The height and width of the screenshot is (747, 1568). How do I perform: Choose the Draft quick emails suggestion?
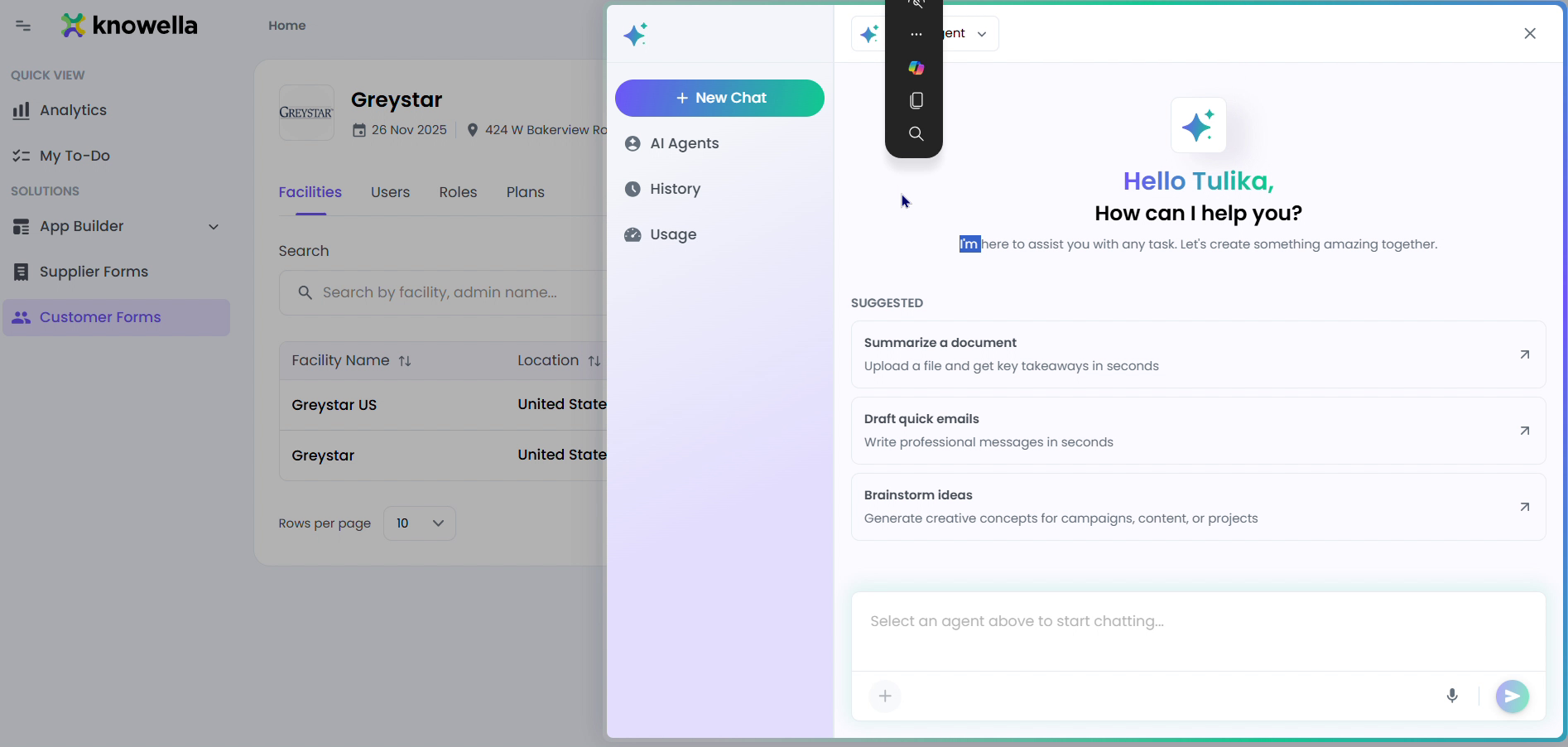point(1198,431)
